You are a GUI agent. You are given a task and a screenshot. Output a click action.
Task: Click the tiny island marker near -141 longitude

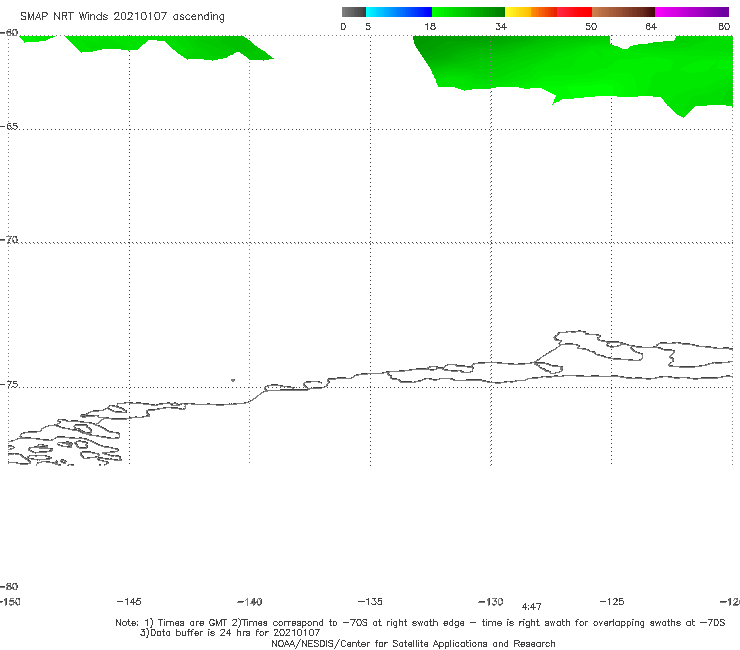pyautogui.click(x=233, y=380)
